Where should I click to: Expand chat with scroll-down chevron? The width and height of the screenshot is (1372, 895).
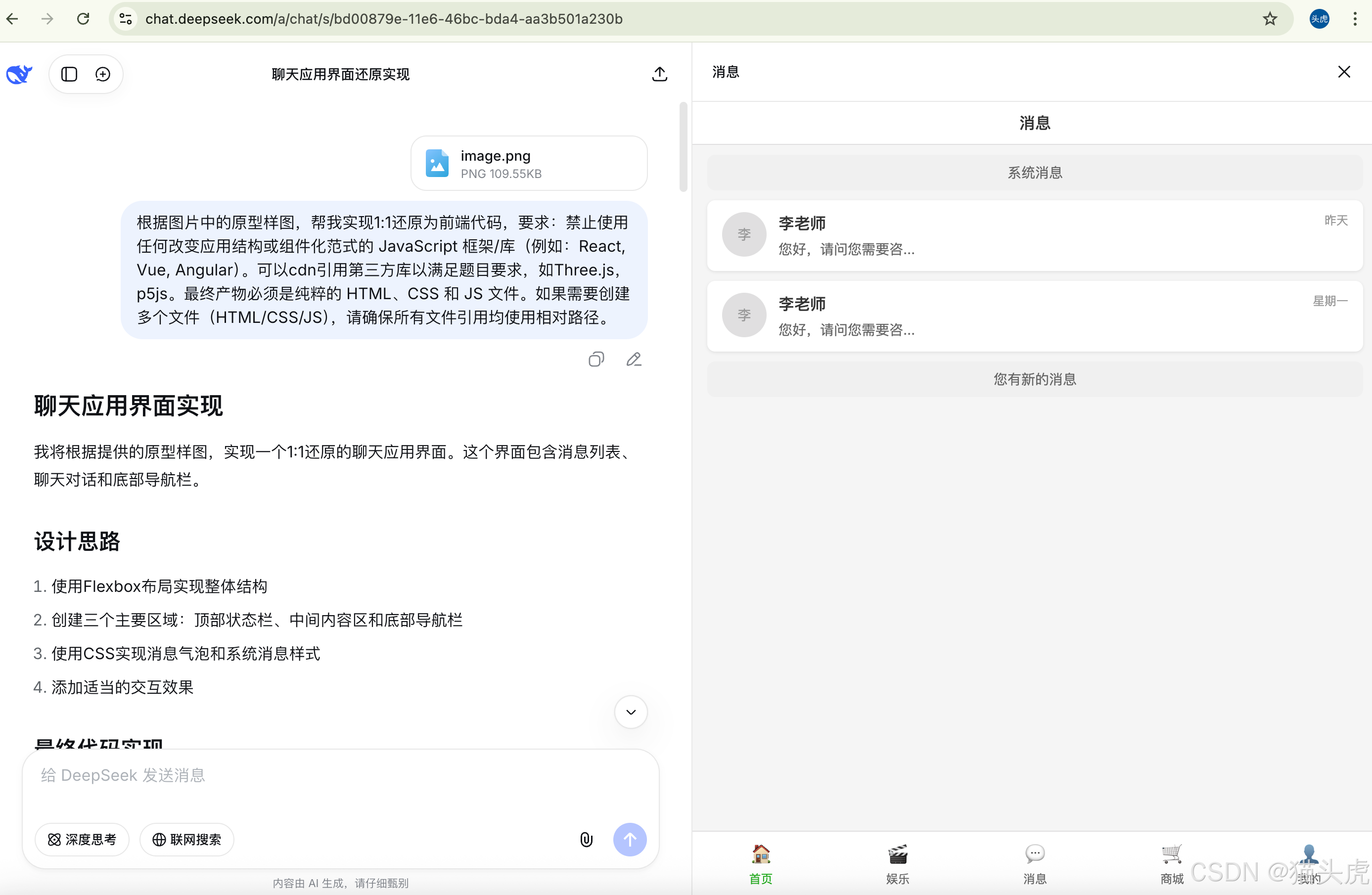pos(631,713)
